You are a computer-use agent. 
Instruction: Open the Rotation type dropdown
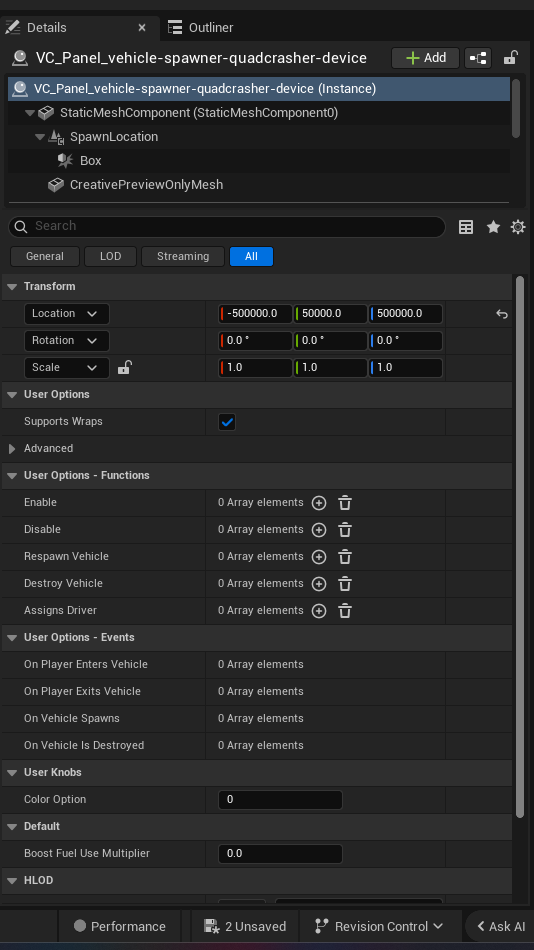tap(67, 340)
